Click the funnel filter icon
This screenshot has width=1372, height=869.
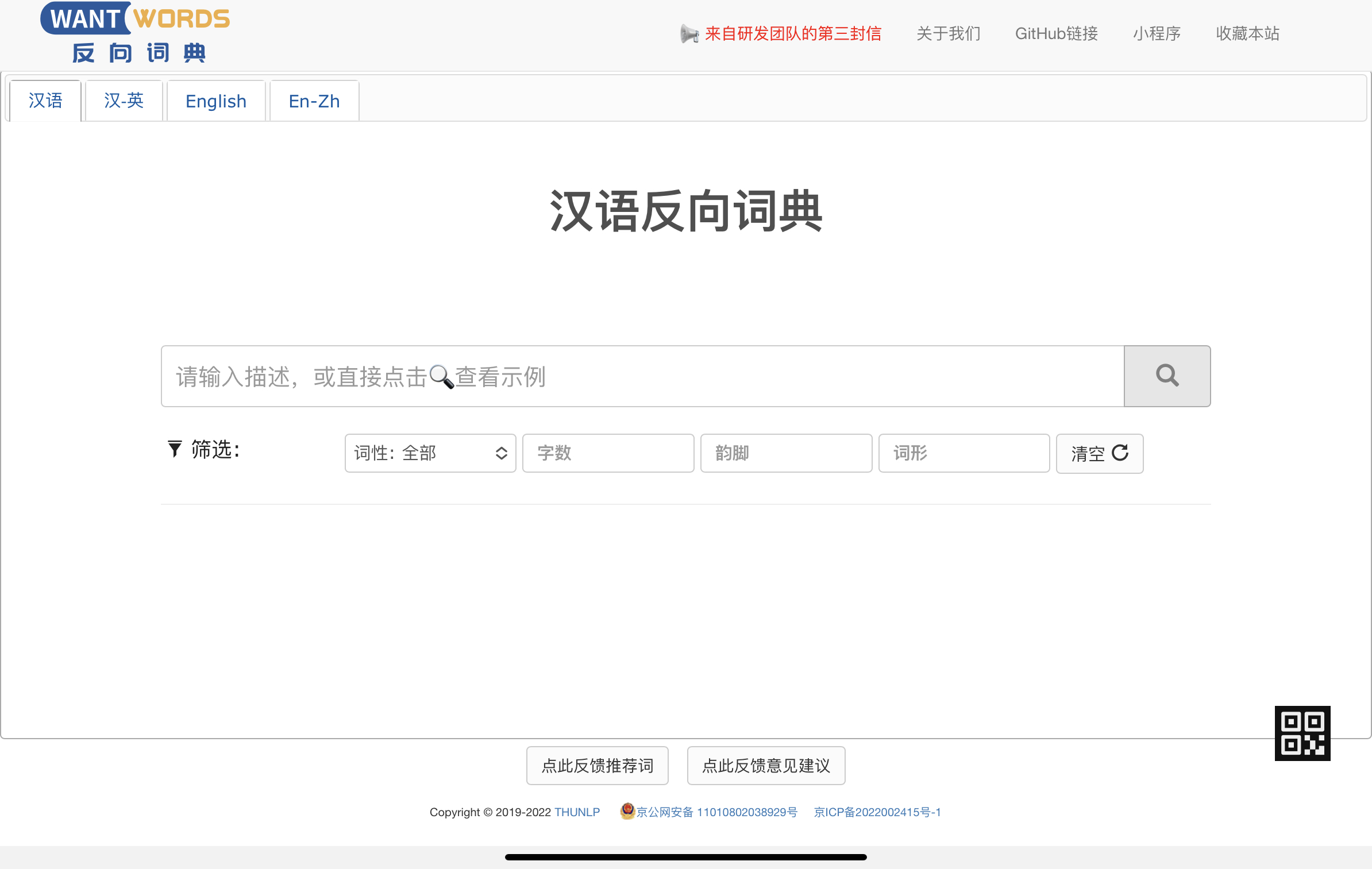[x=175, y=449]
